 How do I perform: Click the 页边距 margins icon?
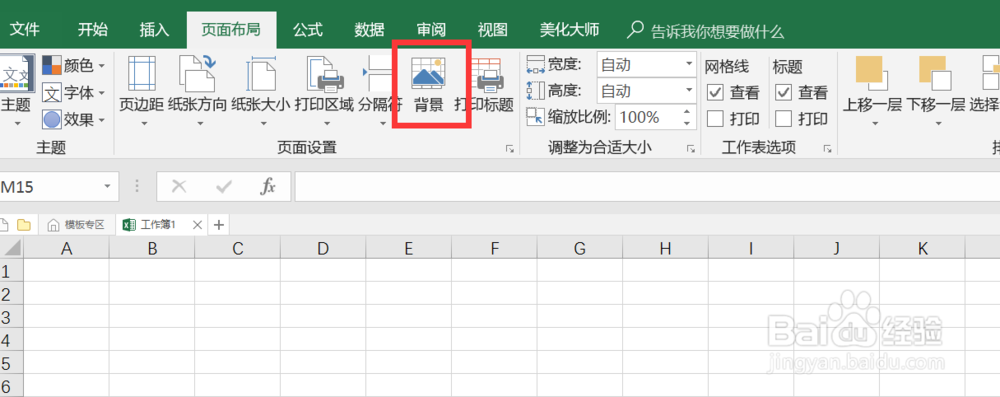pyautogui.click(x=142, y=74)
